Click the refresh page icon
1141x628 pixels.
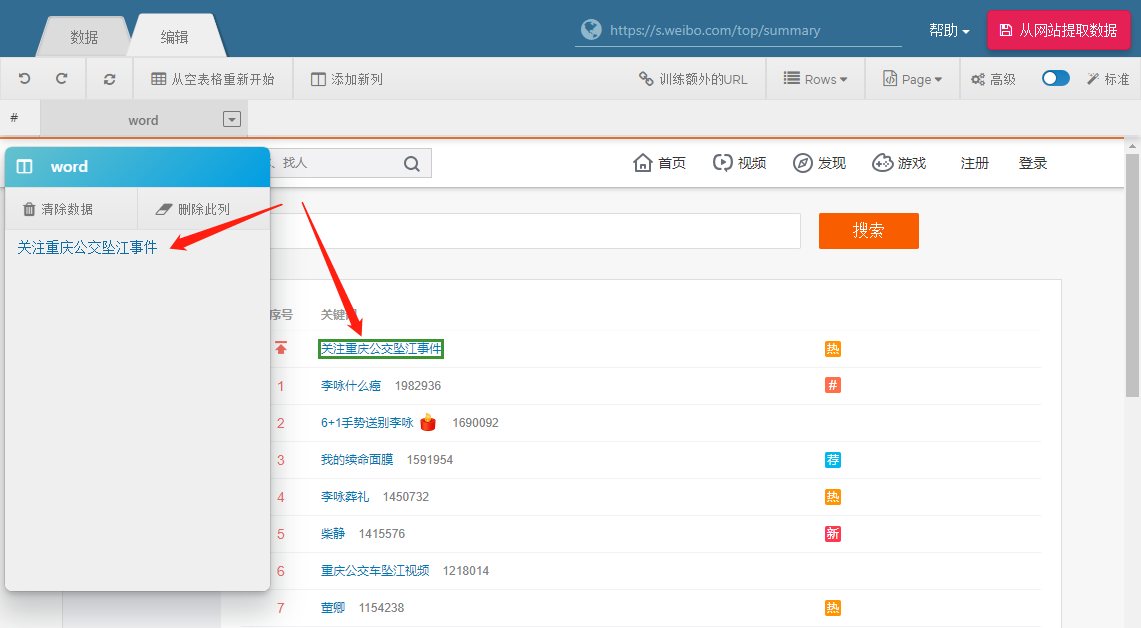[110, 79]
